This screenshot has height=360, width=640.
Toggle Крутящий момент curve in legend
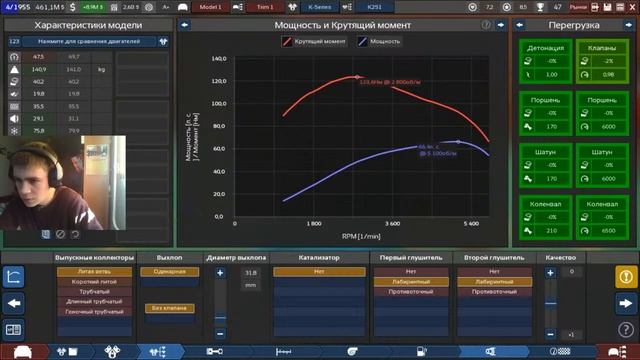[314, 41]
